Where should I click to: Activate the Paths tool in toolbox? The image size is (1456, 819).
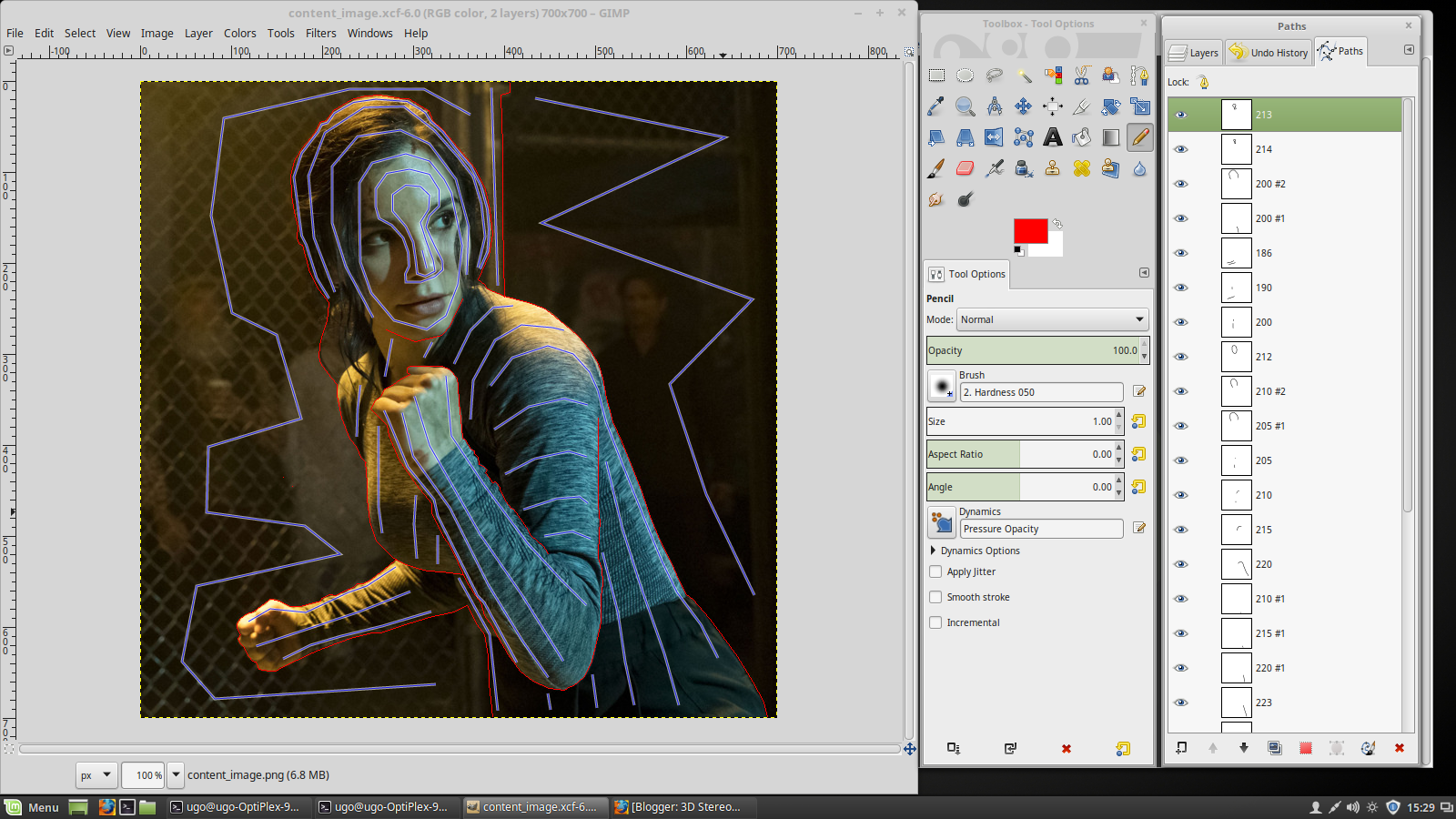(1139, 76)
